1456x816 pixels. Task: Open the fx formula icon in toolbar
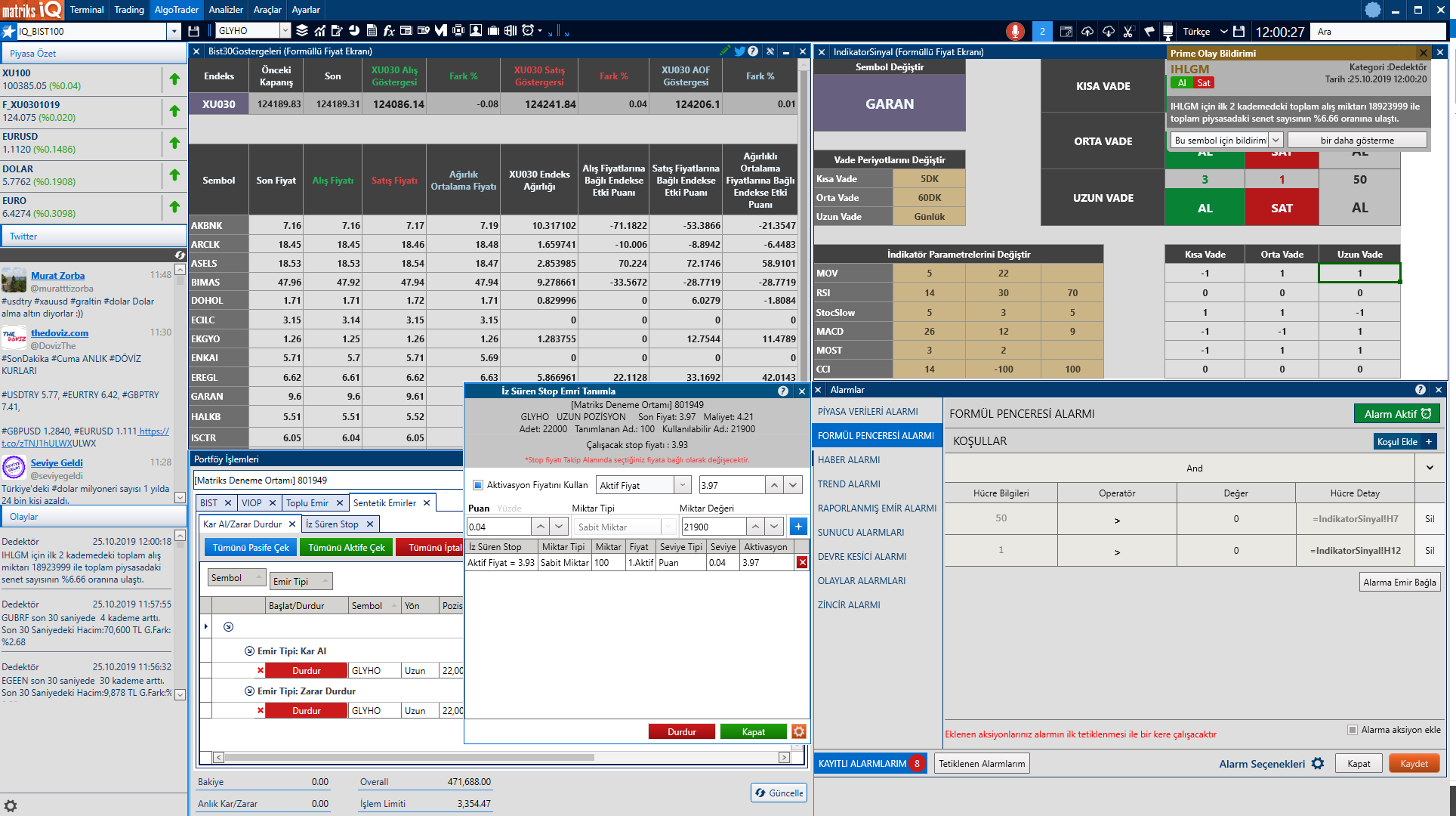[389, 31]
